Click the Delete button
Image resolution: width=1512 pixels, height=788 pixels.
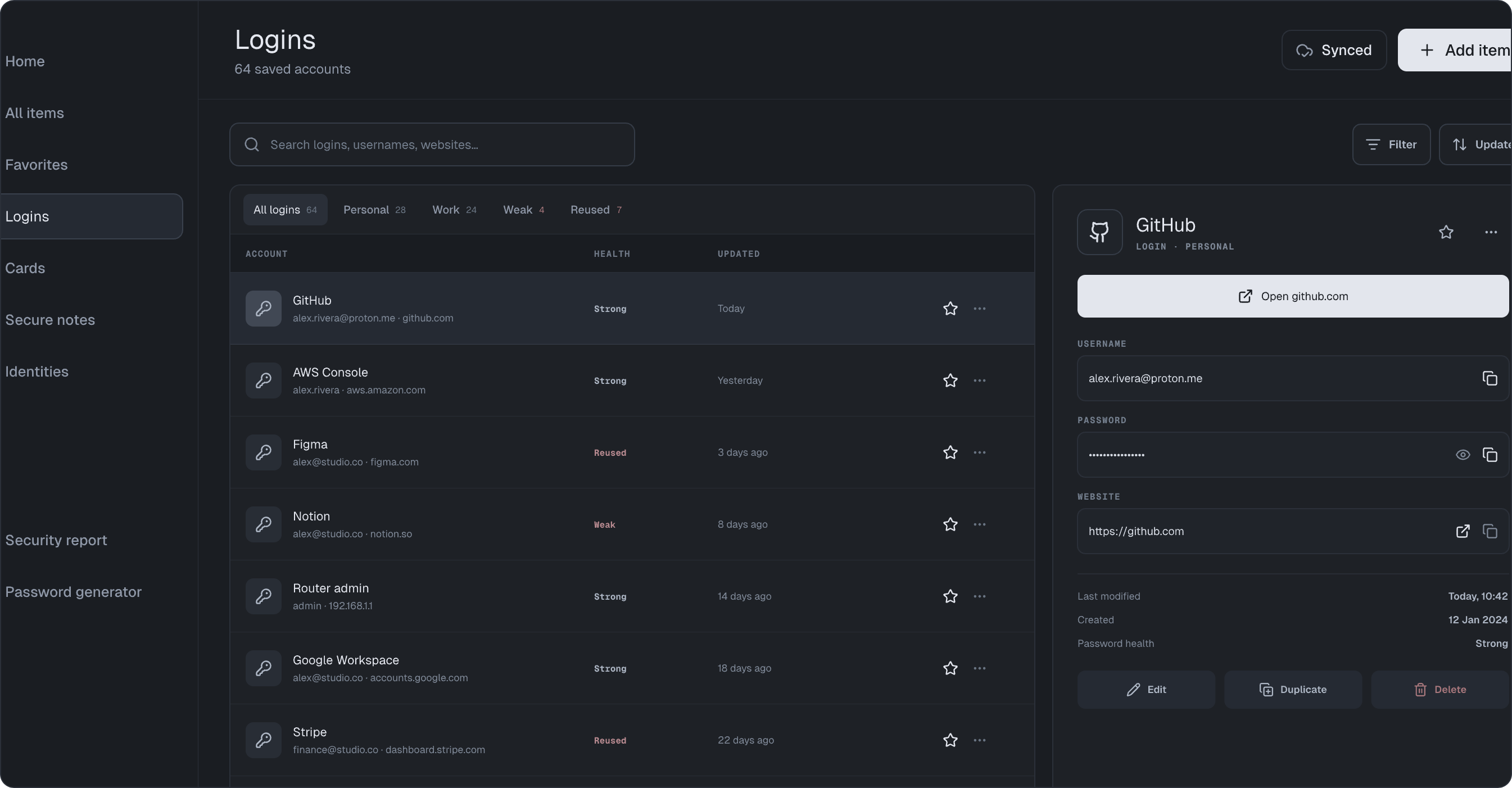coord(1439,690)
